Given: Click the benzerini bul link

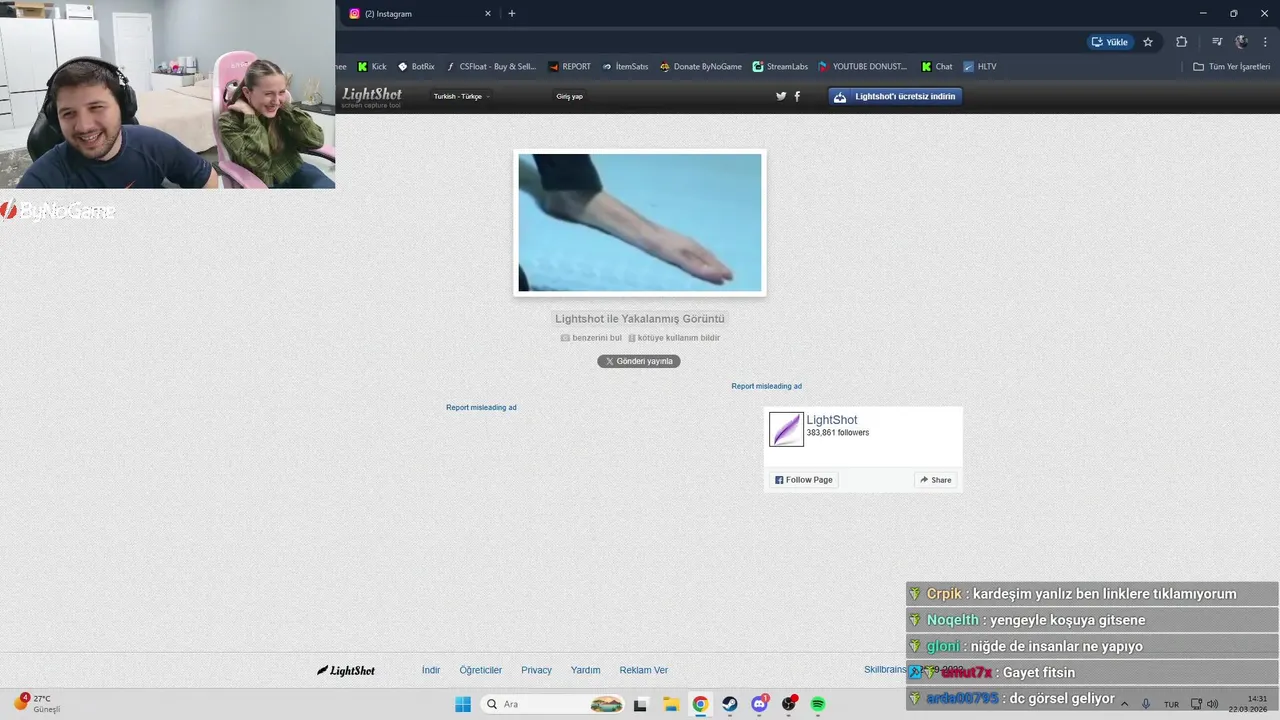Looking at the screenshot, I should point(591,338).
